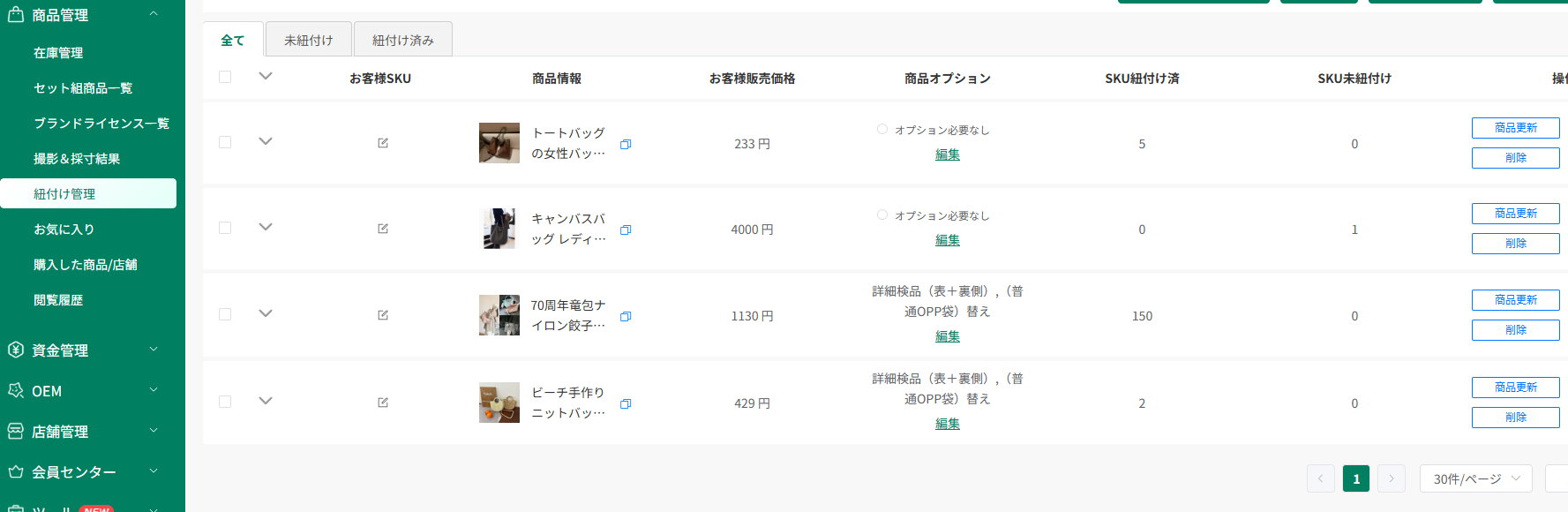Edit customer SKU for 70周年竜包 row
The width and height of the screenshot is (1568, 512).
coord(383,315)
